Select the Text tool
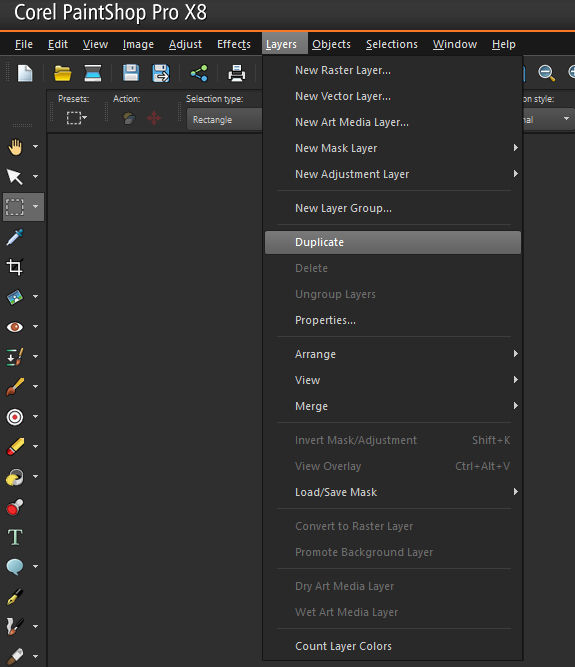 [15, 537]
